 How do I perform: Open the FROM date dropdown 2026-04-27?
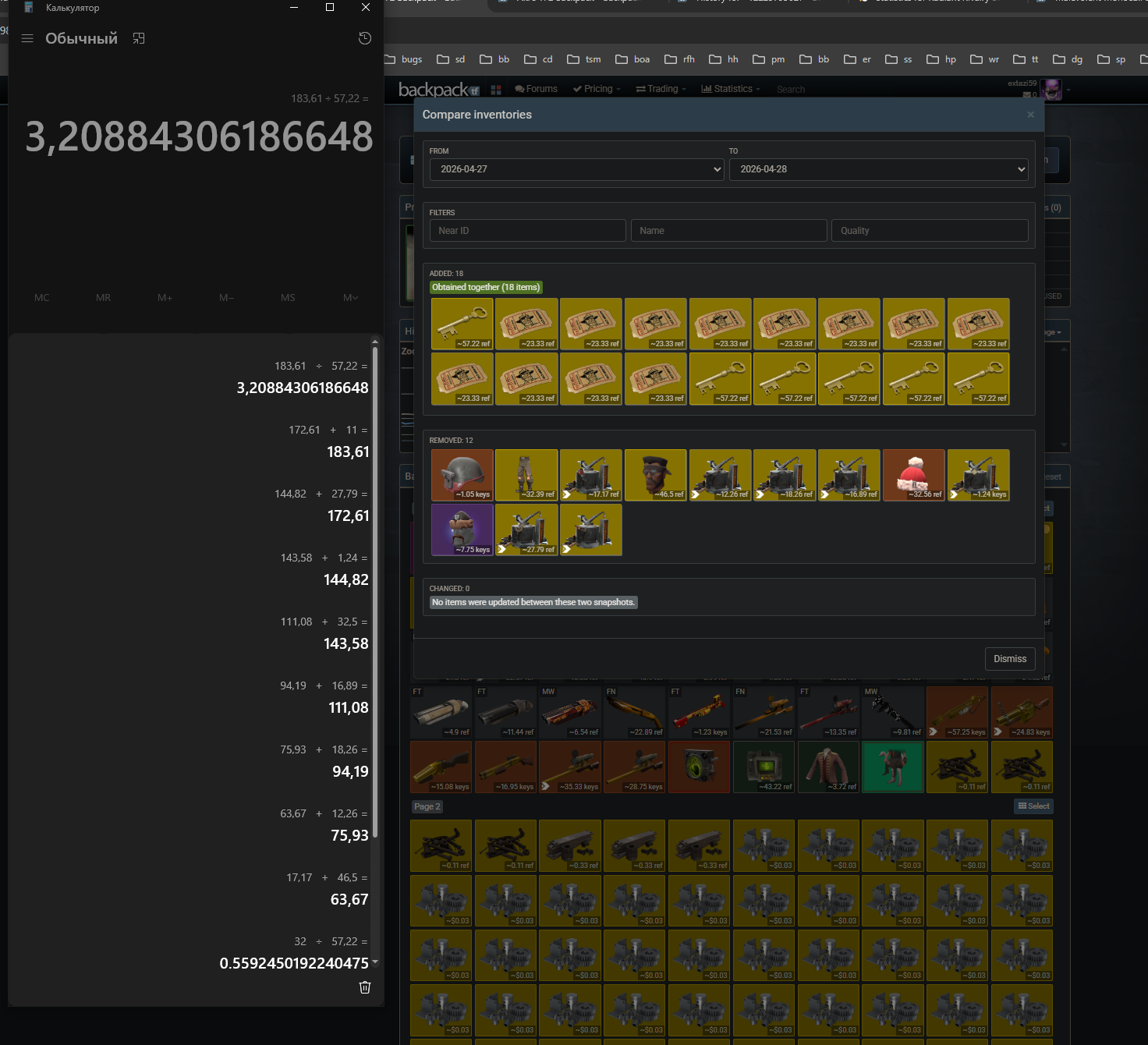tap(576, 169)
